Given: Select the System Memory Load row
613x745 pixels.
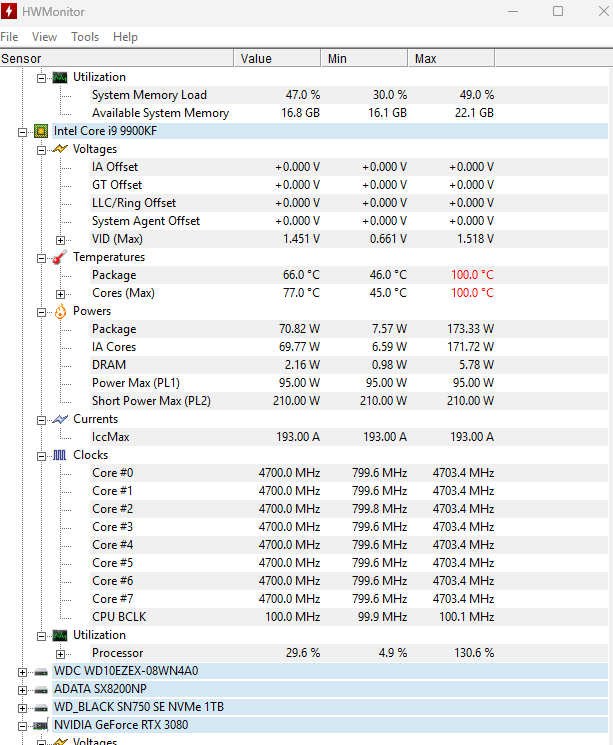Looking at the screenshot, I should coord(349,95).
